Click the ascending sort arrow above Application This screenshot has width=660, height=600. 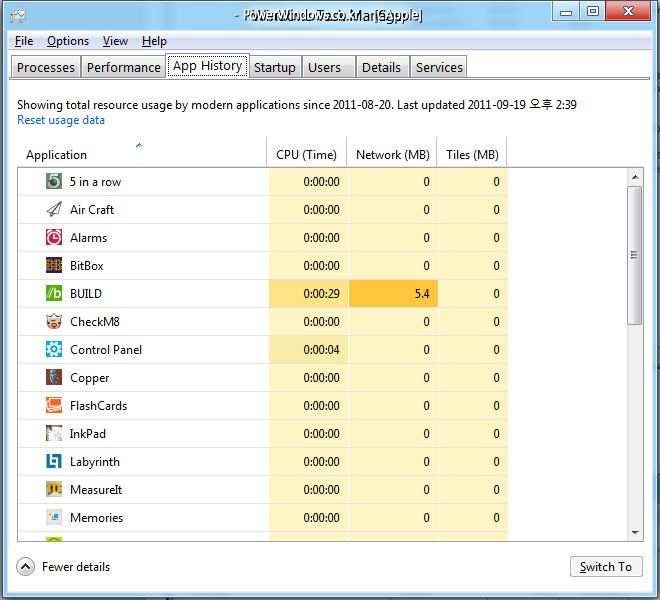[139, 145]
